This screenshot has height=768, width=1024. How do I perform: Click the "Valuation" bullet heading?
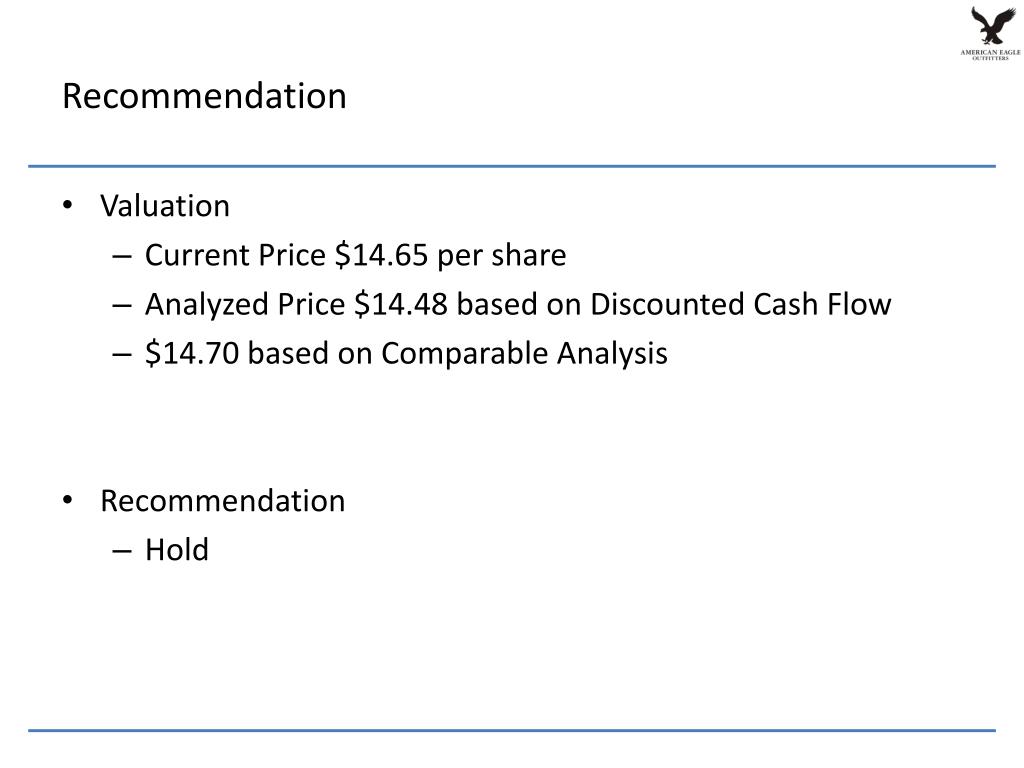coord(165,206)
